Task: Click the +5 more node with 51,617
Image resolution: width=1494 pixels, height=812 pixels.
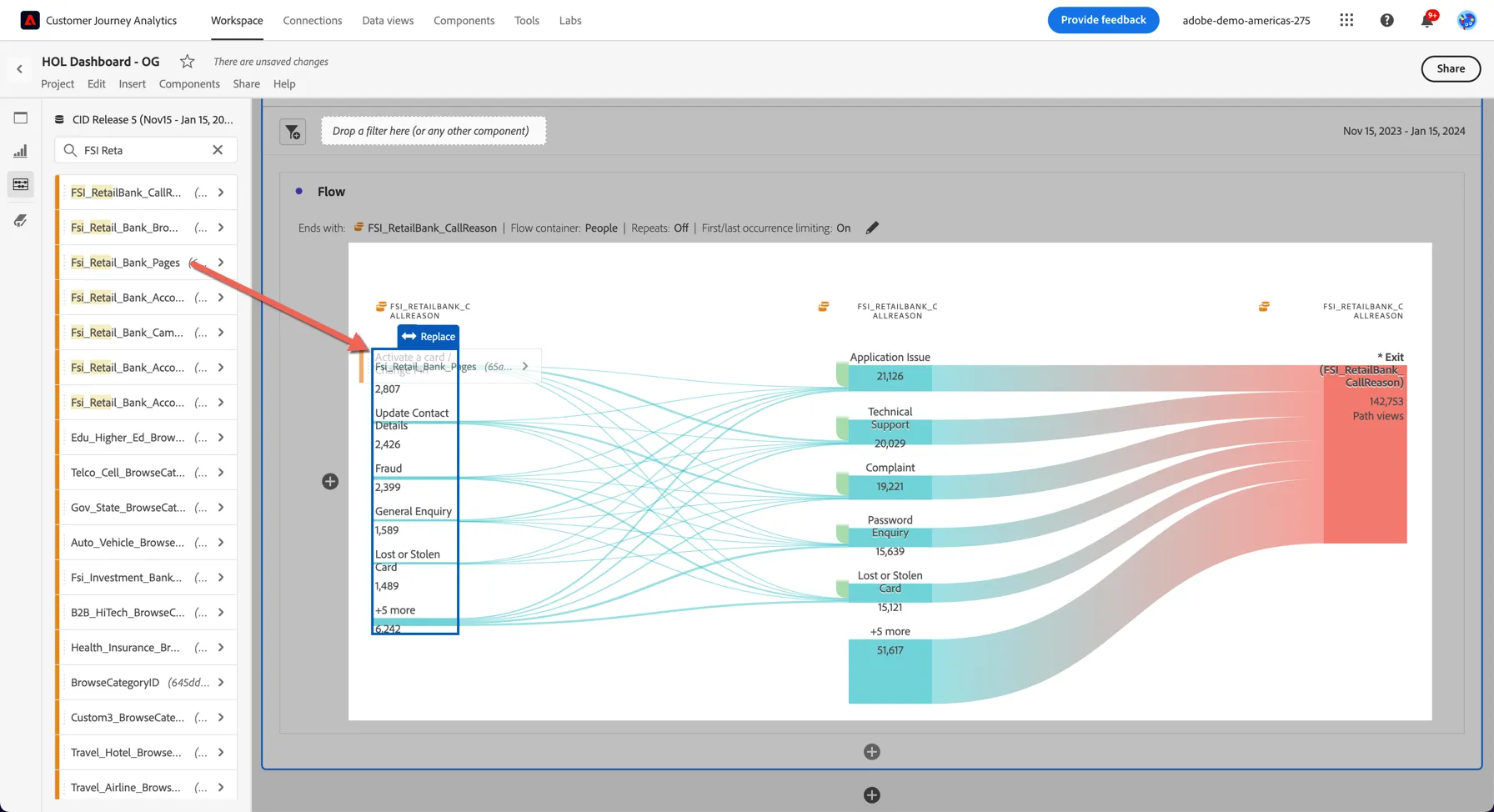Action: [x=890, y=671]
